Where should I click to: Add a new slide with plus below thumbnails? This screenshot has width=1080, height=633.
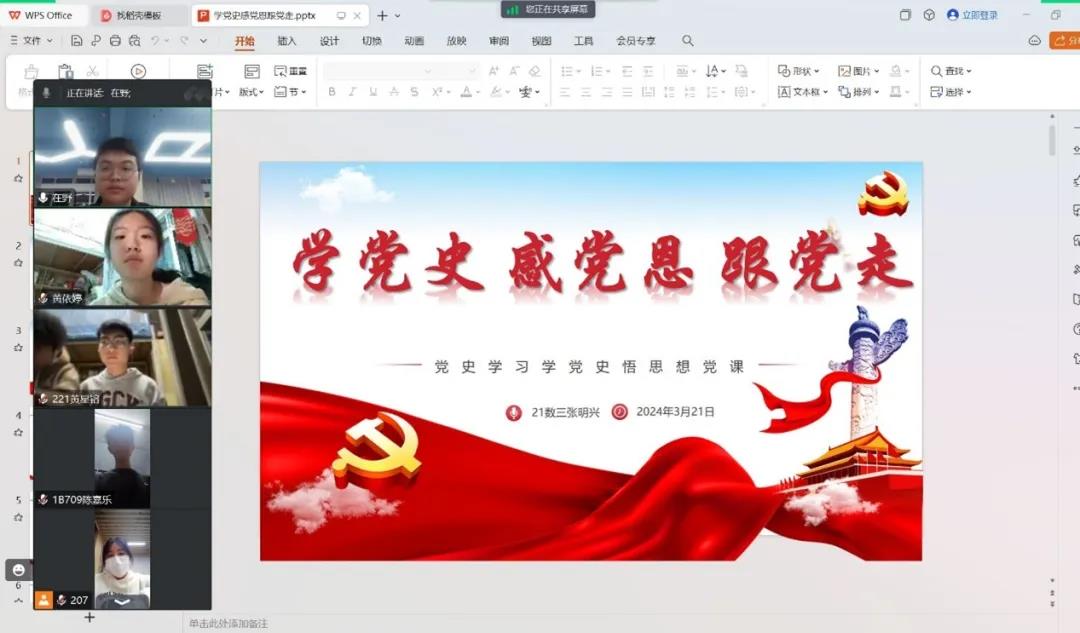(89, 618)
